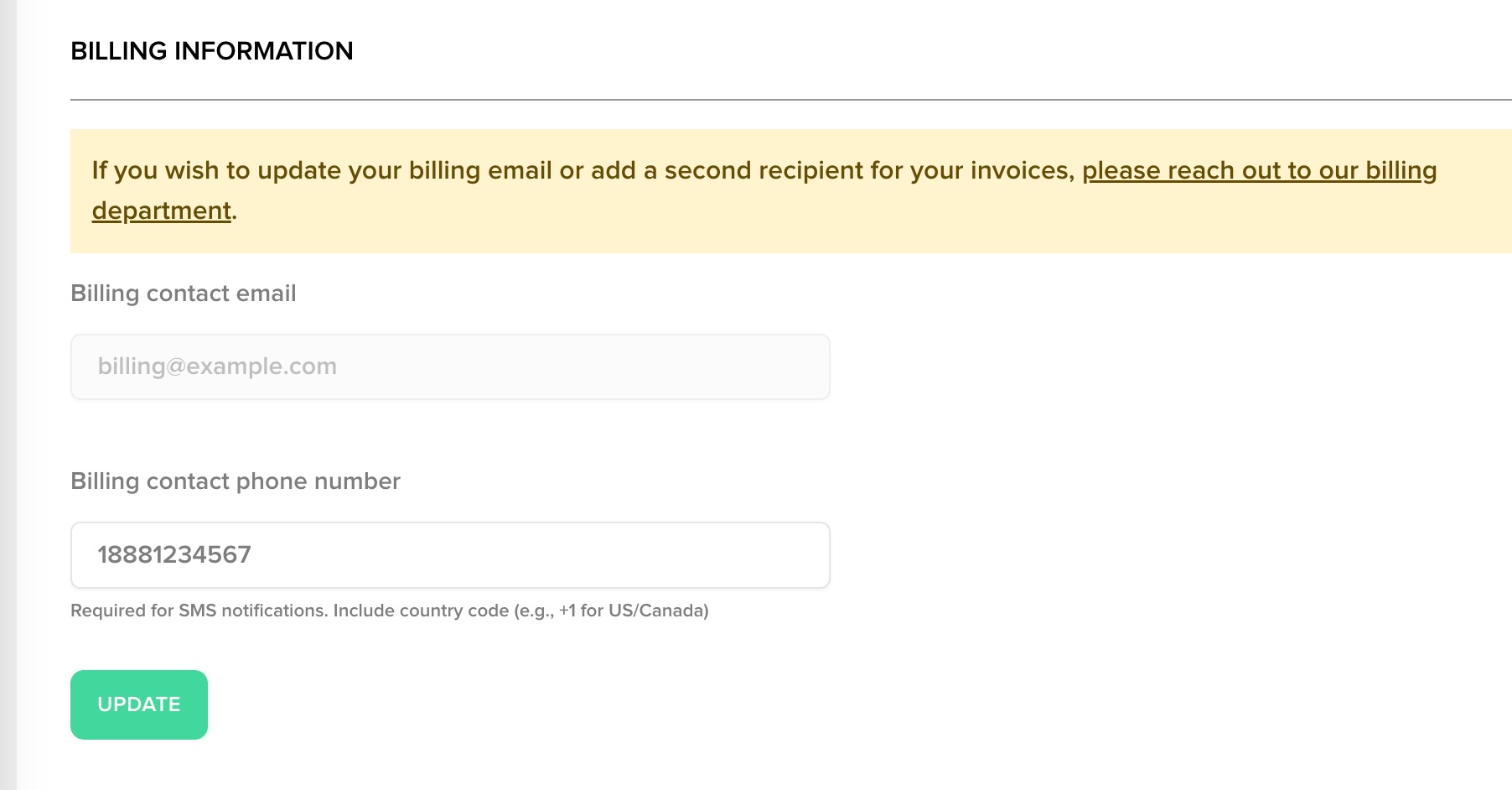The width and height of the screenshot is (1512, 790).
Task: Click the "Billing contact phone number" label
Action: (236, 481)
